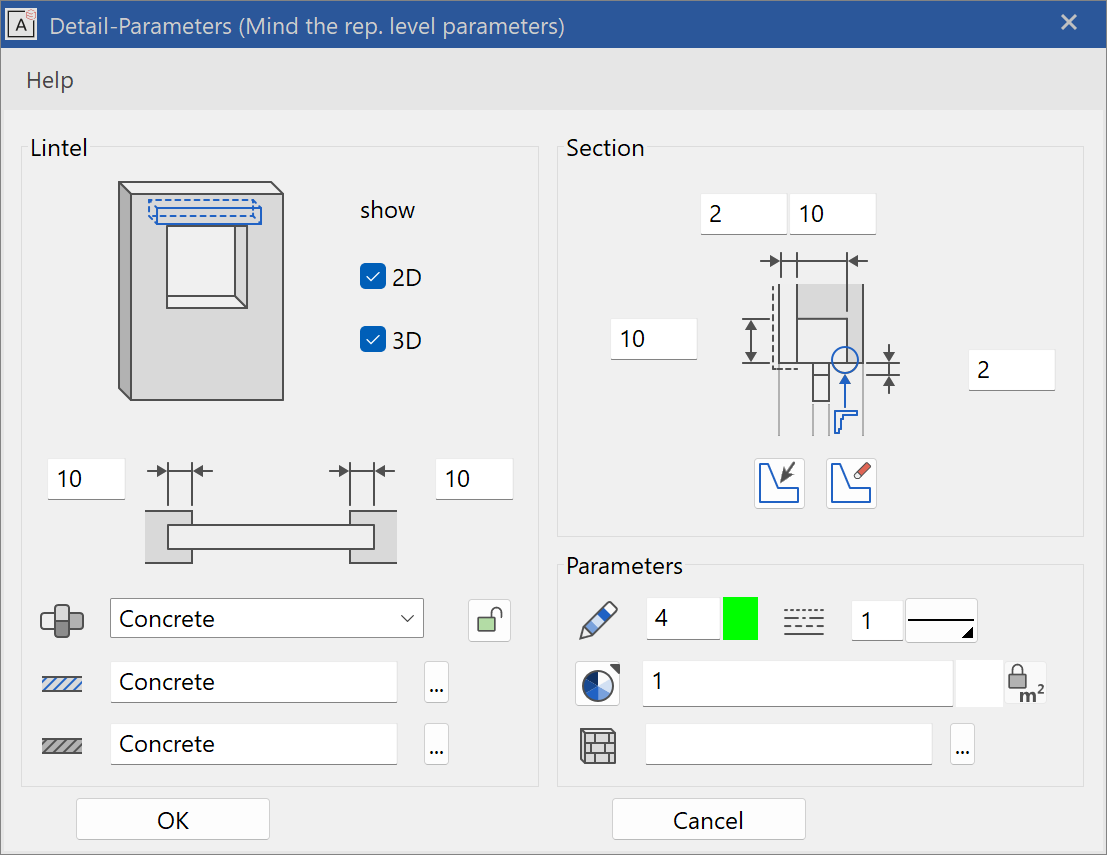Edit the pen number field showing 4

683,618
